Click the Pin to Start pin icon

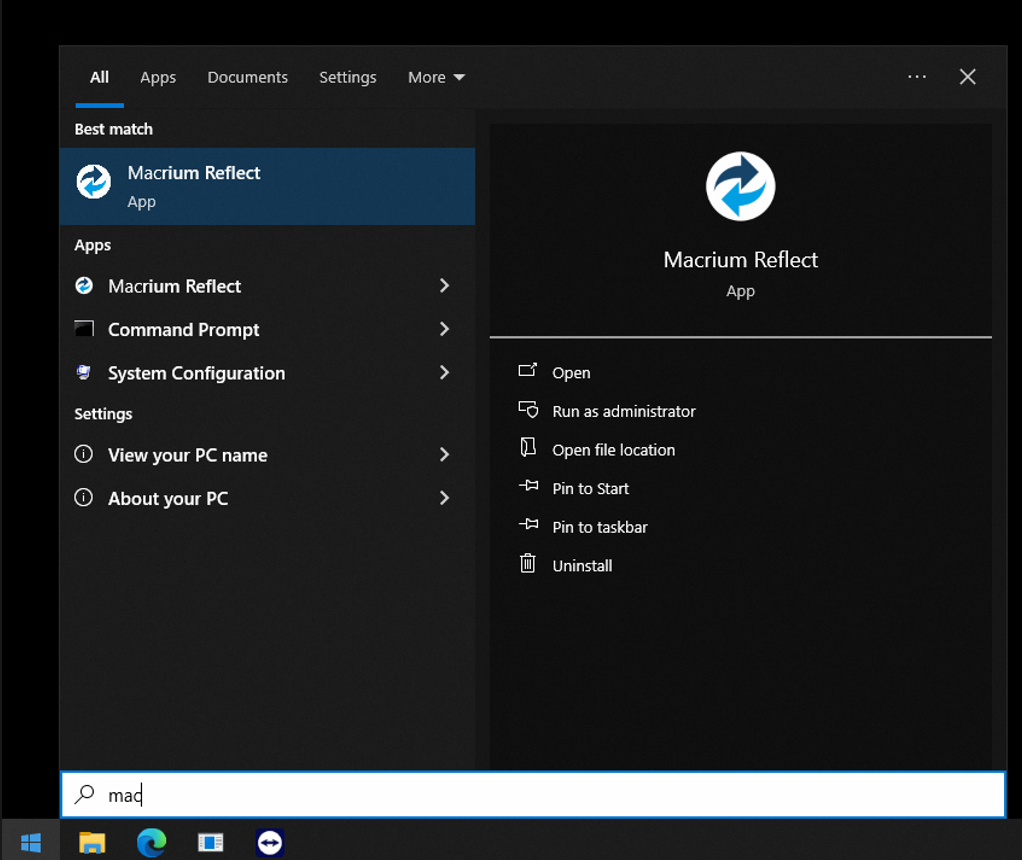point(528,487)
